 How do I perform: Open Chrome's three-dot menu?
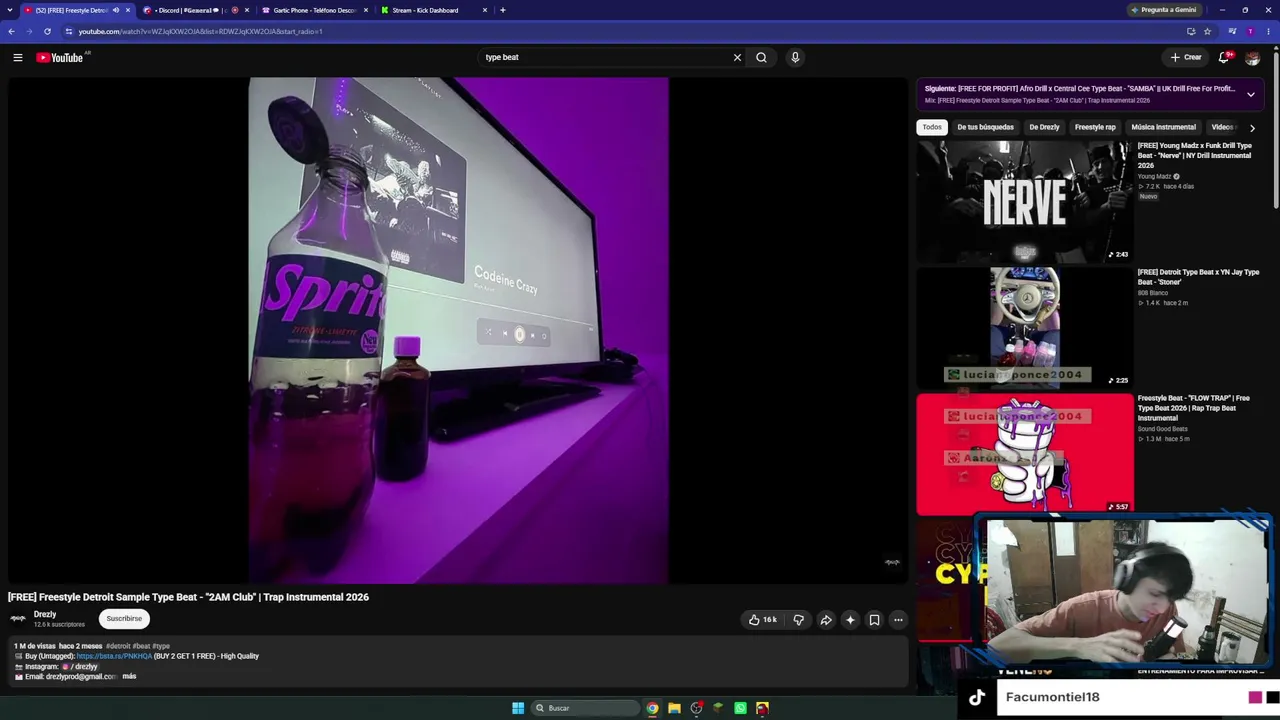coord(1268,31)
